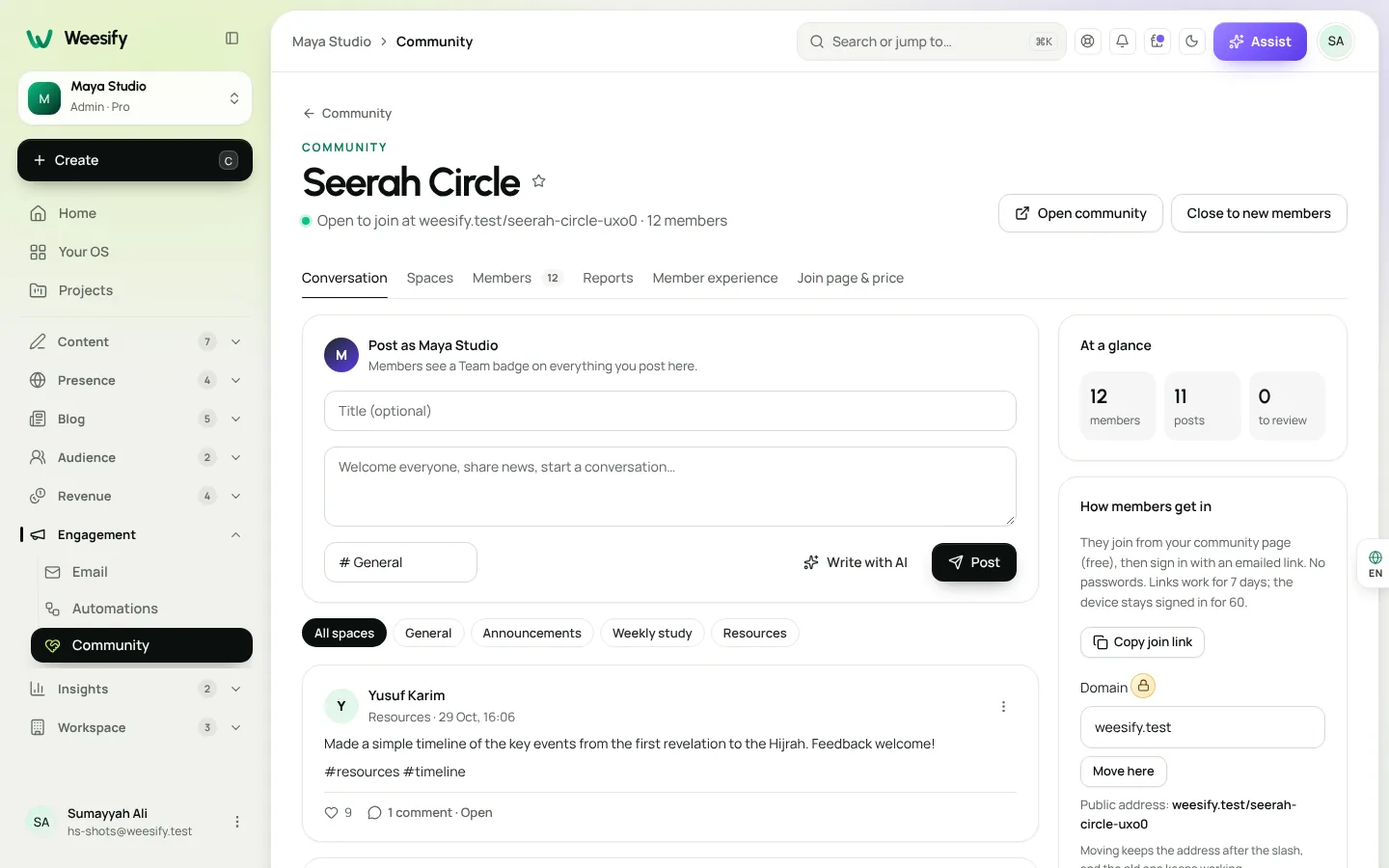
Task: Expand the Insights section
Action: tap(235, 689)
